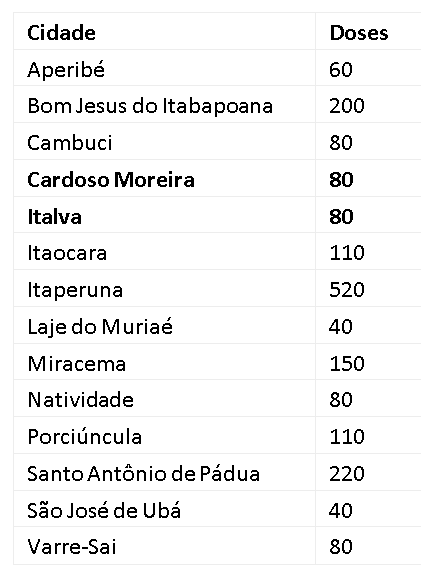
Task: Click the Cidade column header
Action: point(62,33)
